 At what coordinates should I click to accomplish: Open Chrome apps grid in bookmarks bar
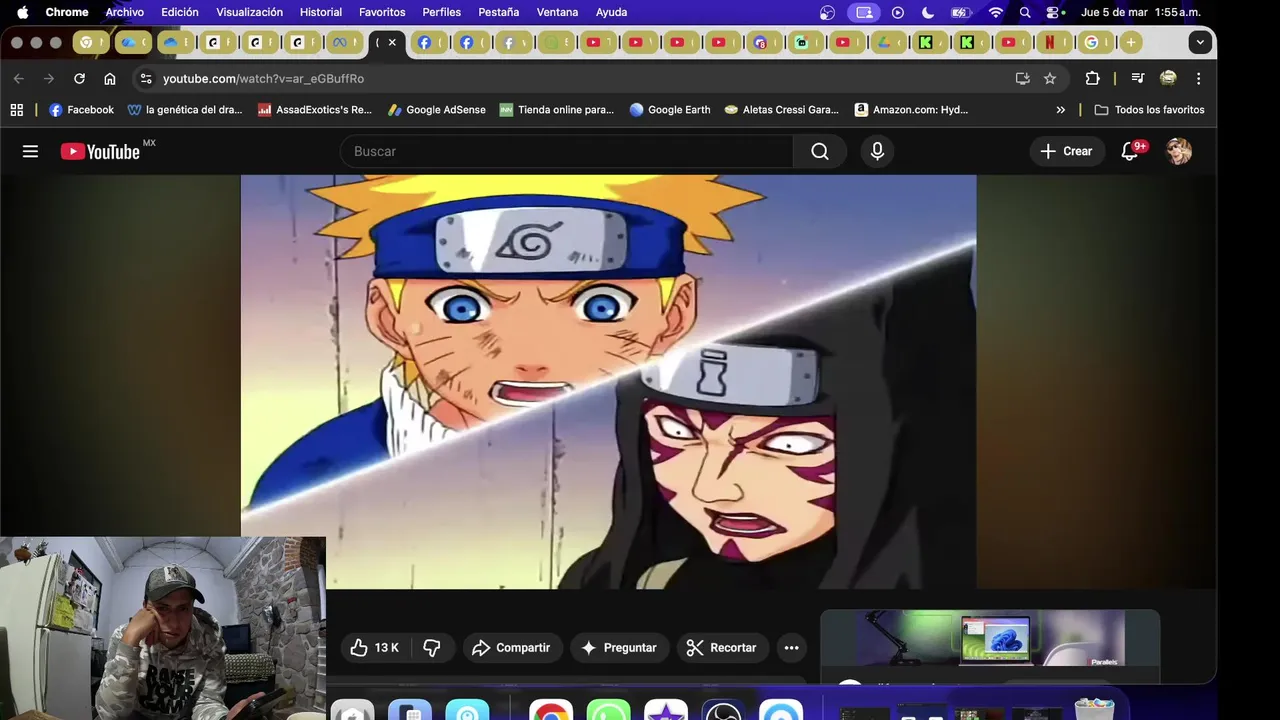16,110
